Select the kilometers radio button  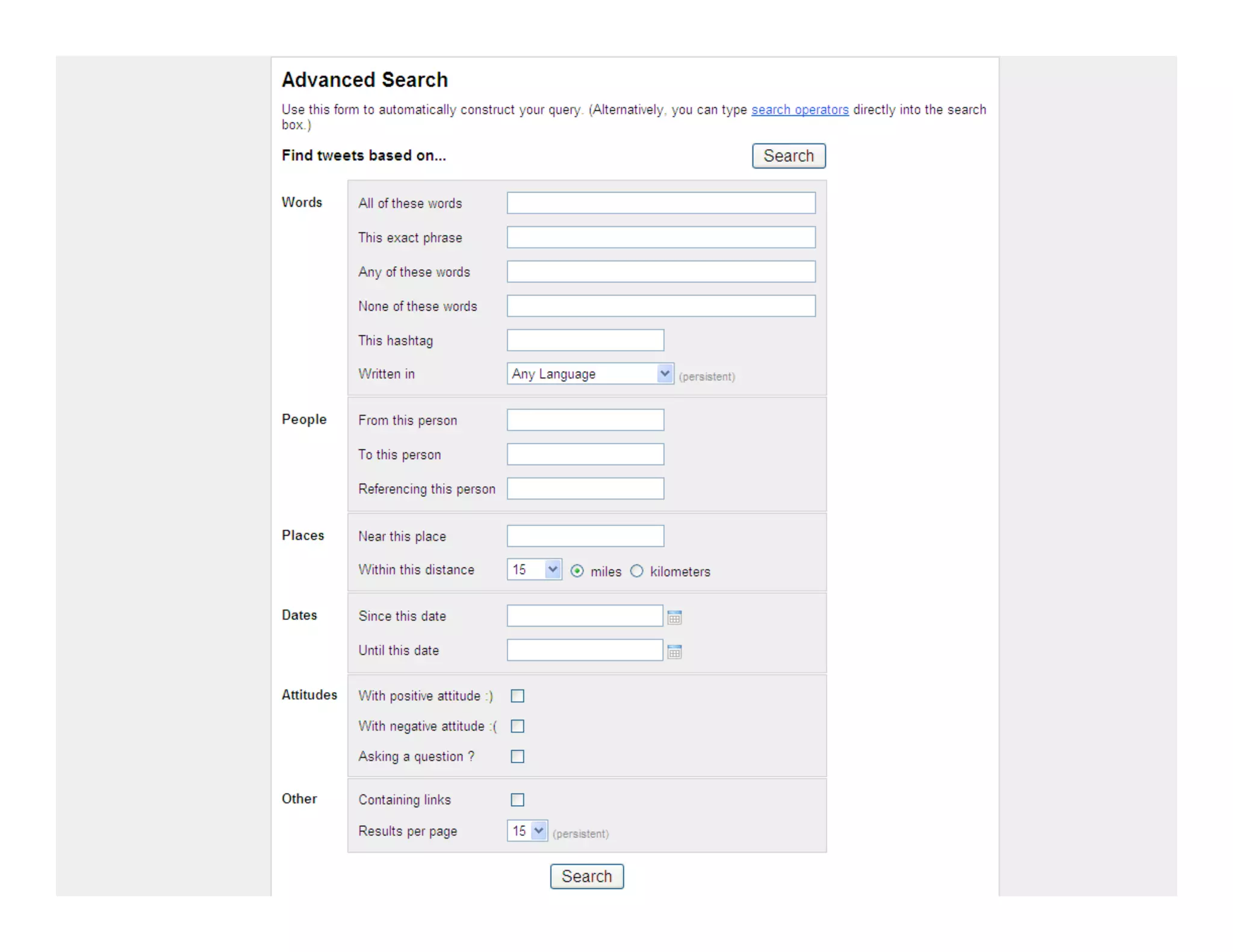pyautogui.click(x=636, y=570)
